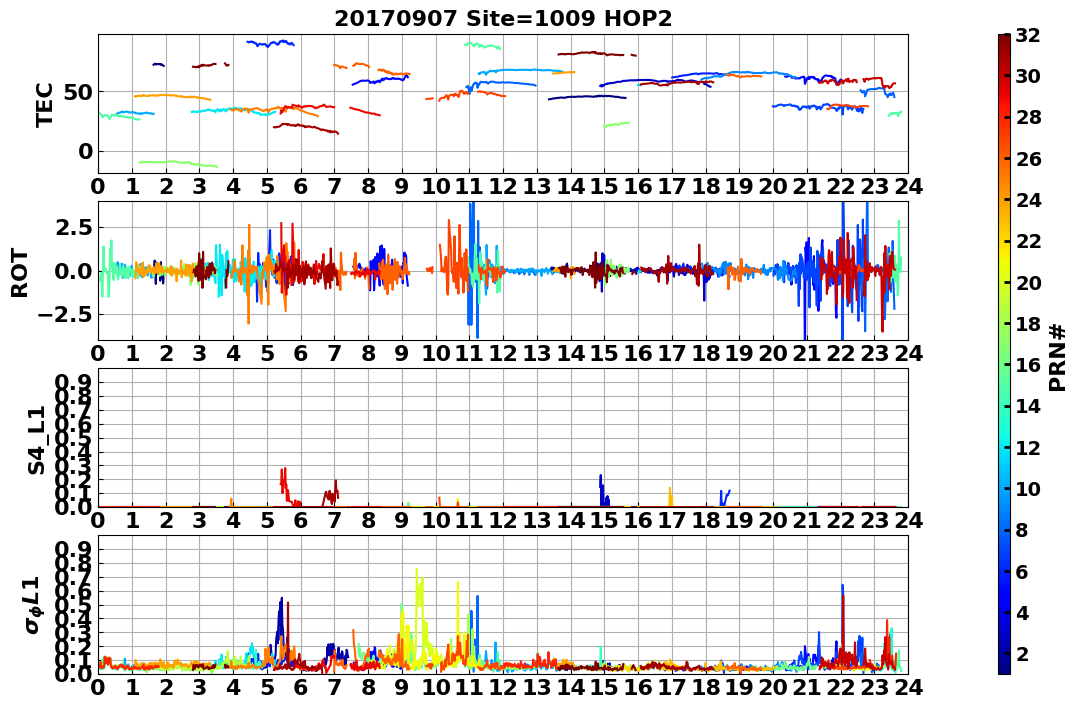
Task: Click the colorbar tick label 24
Action: point(1028,200)
